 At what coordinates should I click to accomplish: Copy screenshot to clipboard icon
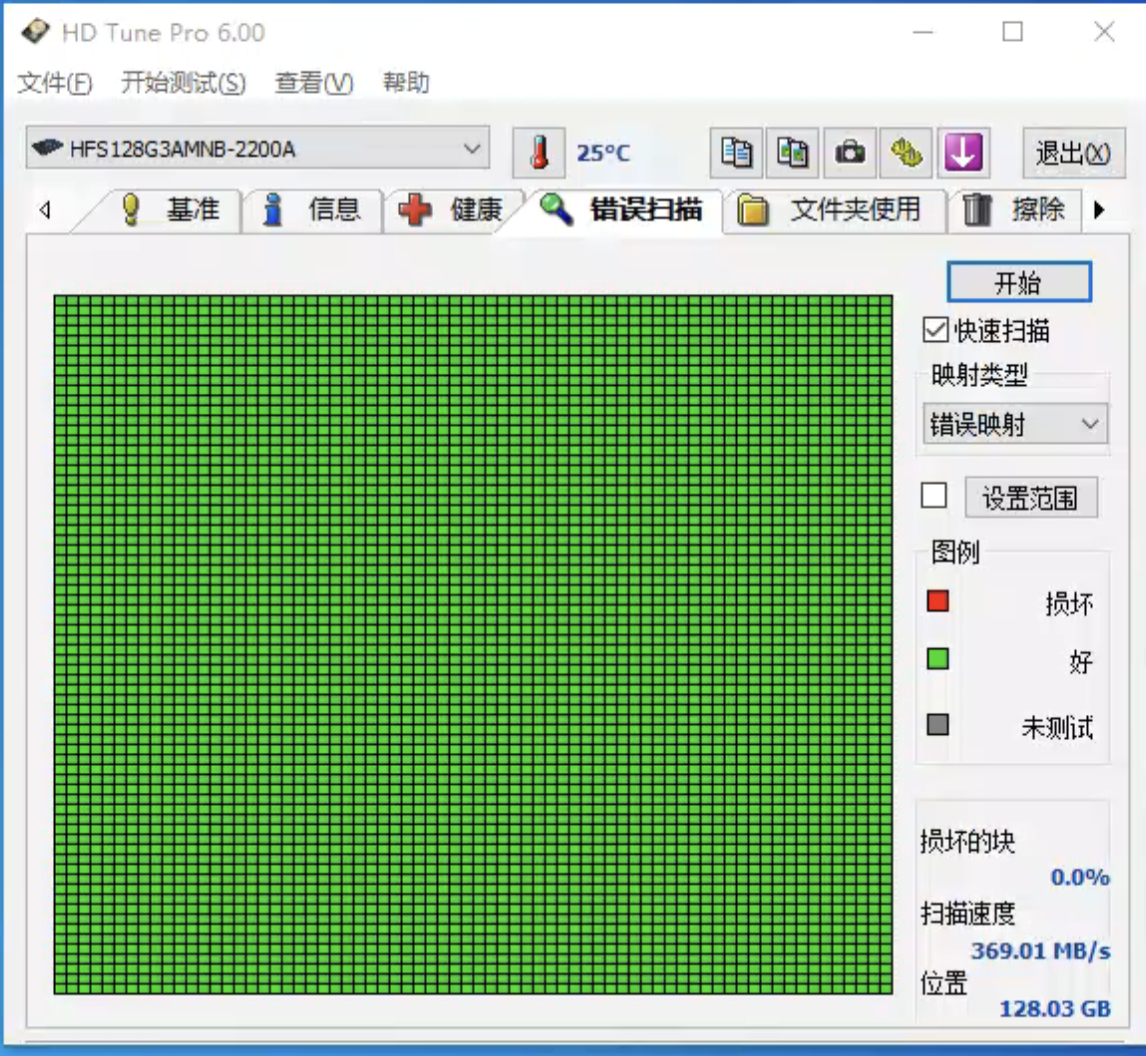(792, 153)
